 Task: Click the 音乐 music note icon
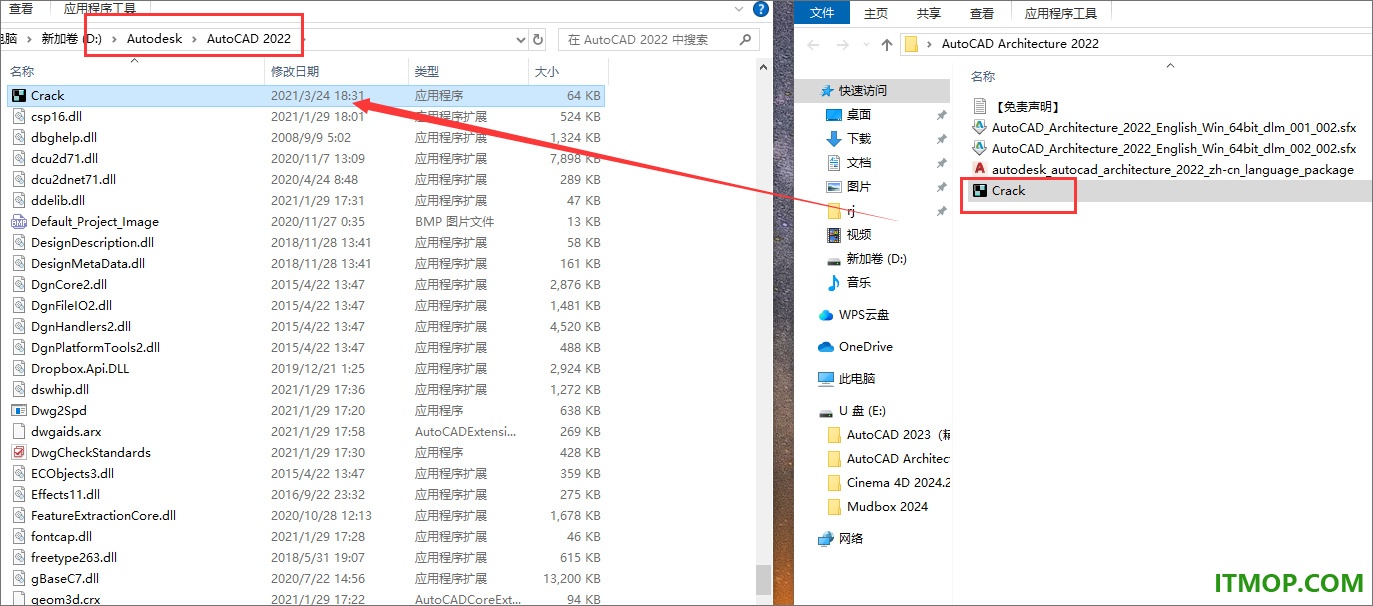pos(834,283)
